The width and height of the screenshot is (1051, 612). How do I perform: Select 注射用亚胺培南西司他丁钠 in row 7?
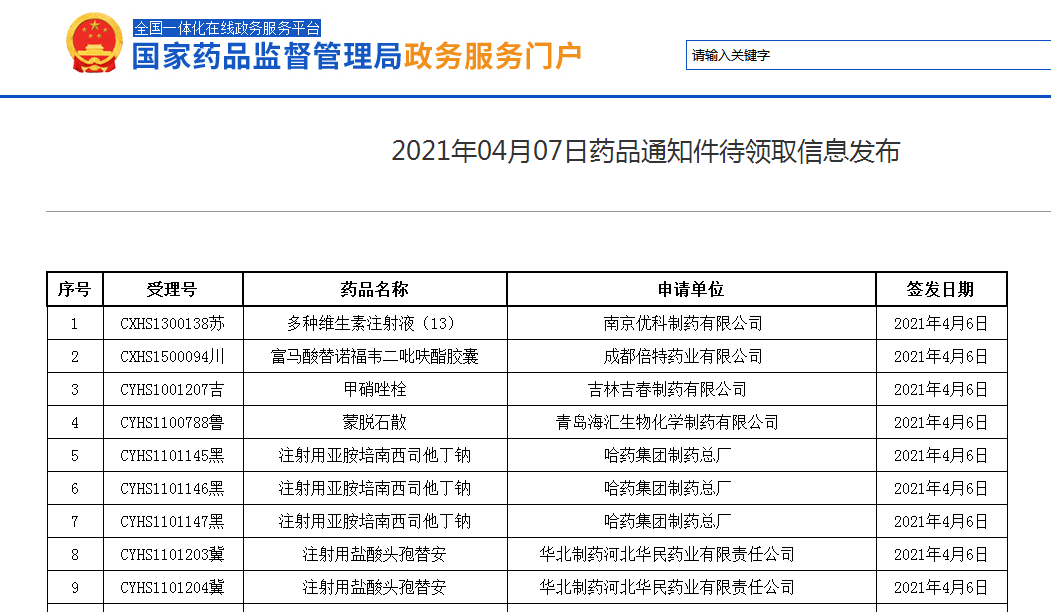point(375,522)
